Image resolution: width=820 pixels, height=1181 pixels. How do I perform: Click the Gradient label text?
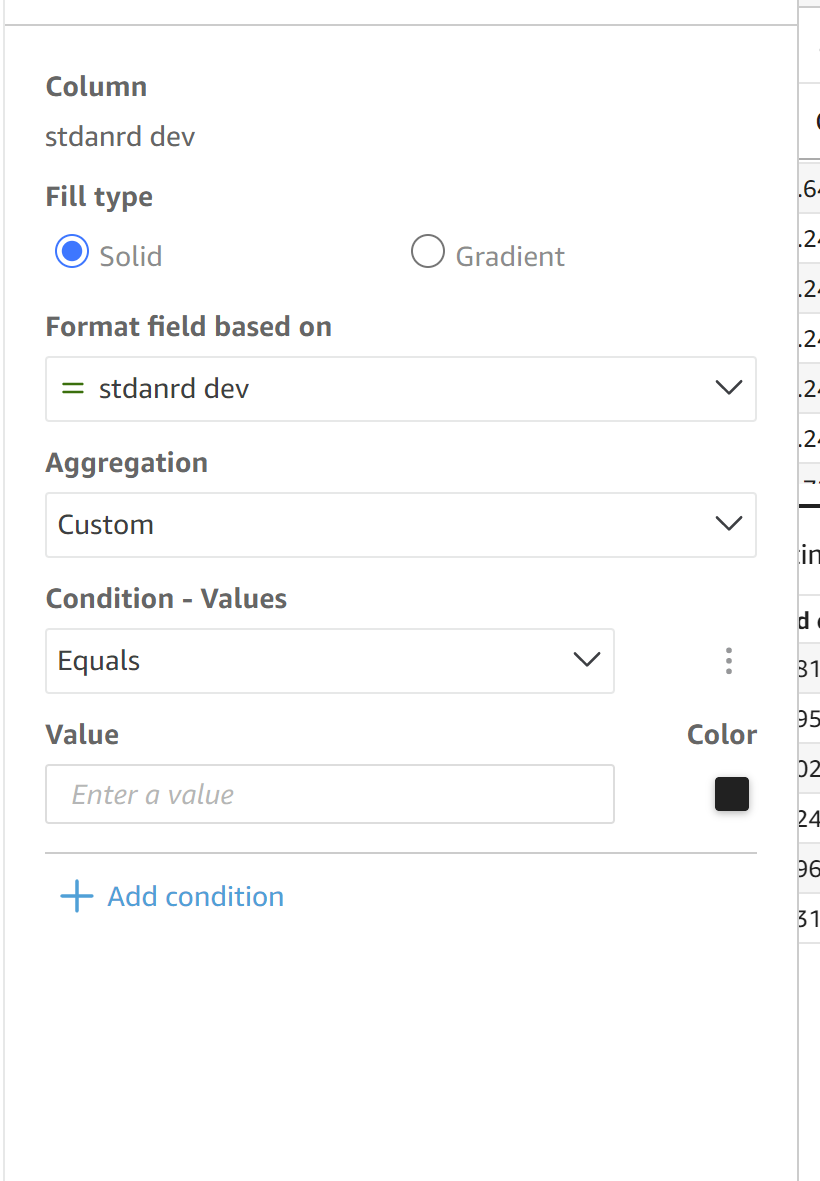pos(510,257)
